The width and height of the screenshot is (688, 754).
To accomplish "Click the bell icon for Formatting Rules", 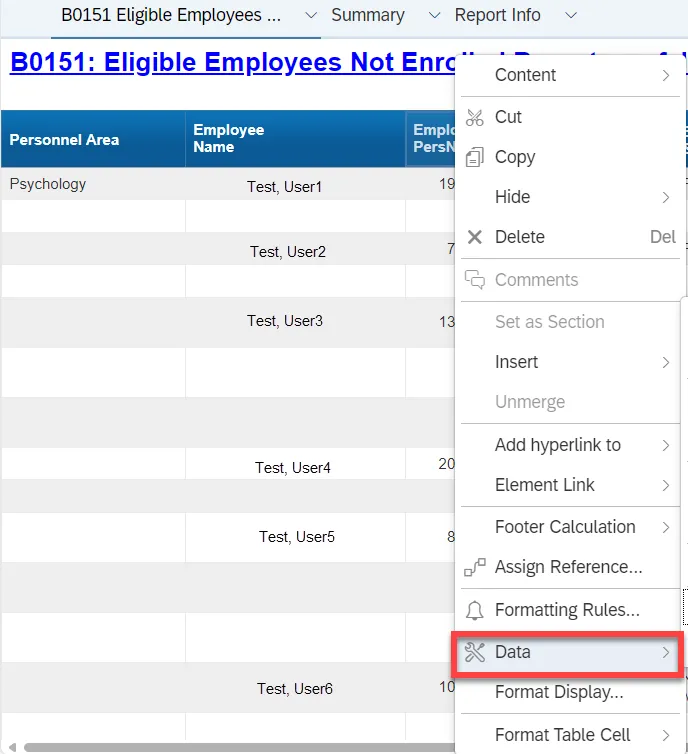I will 475,610.
